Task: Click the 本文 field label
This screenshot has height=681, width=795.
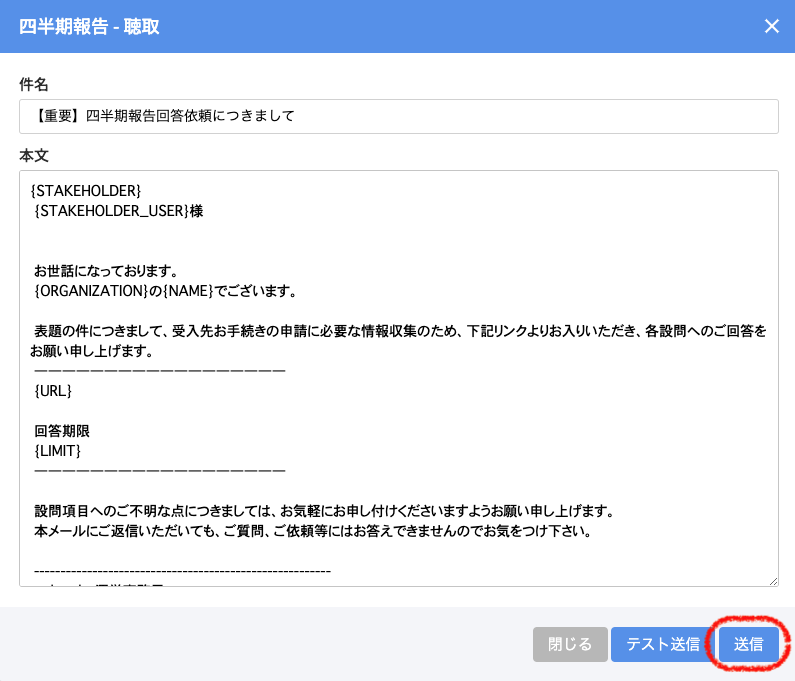Action: tap(34, 155)
